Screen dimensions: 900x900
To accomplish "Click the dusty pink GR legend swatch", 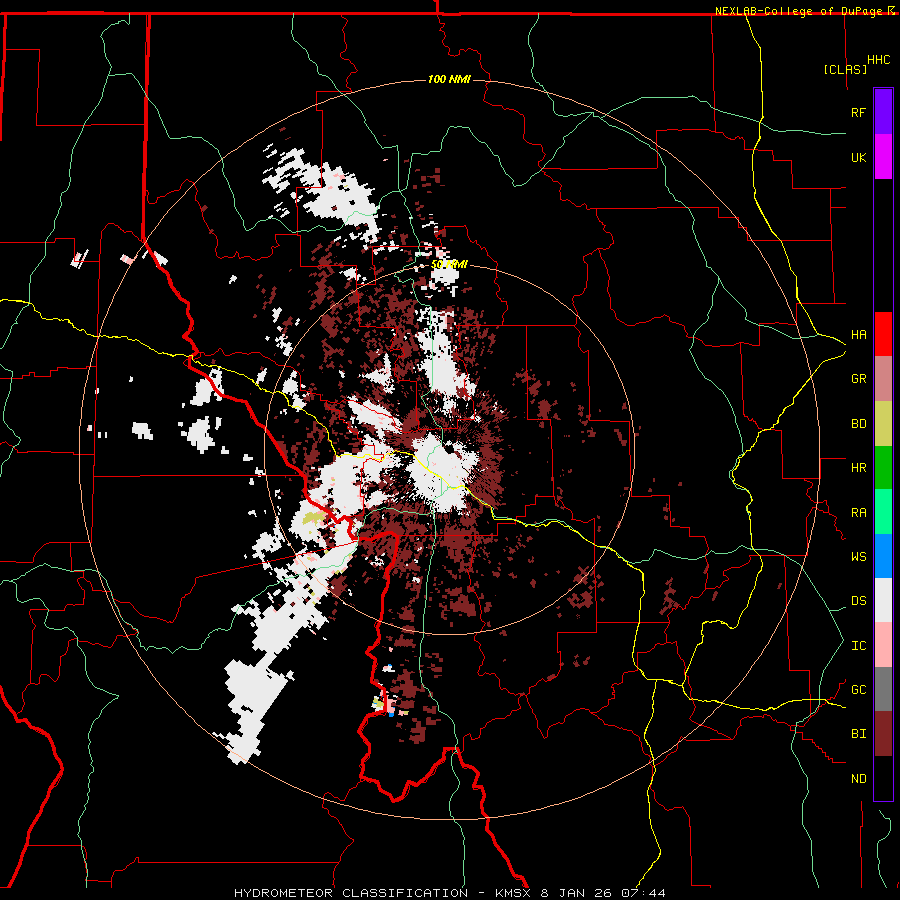I will (x=883, y=379).
